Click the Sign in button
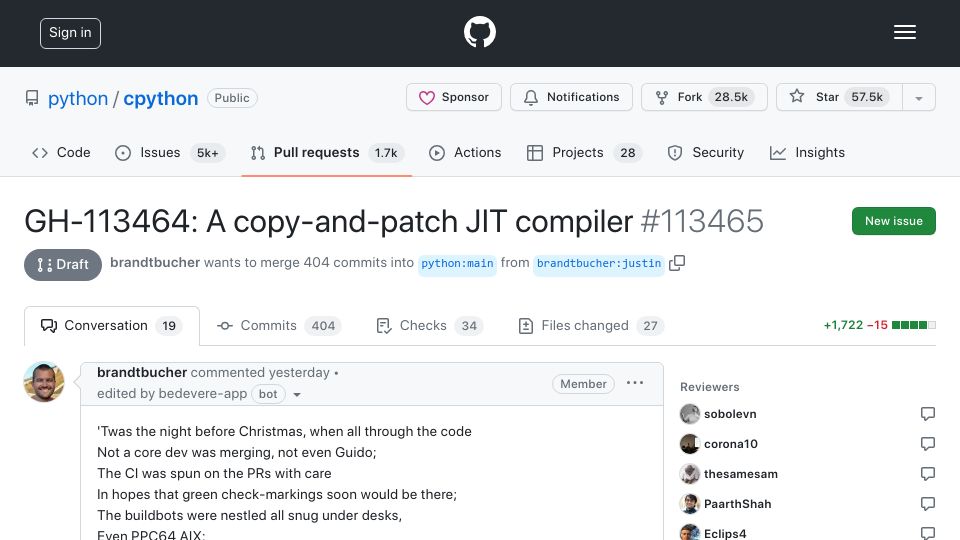960x540 pixels. point(70,33)
